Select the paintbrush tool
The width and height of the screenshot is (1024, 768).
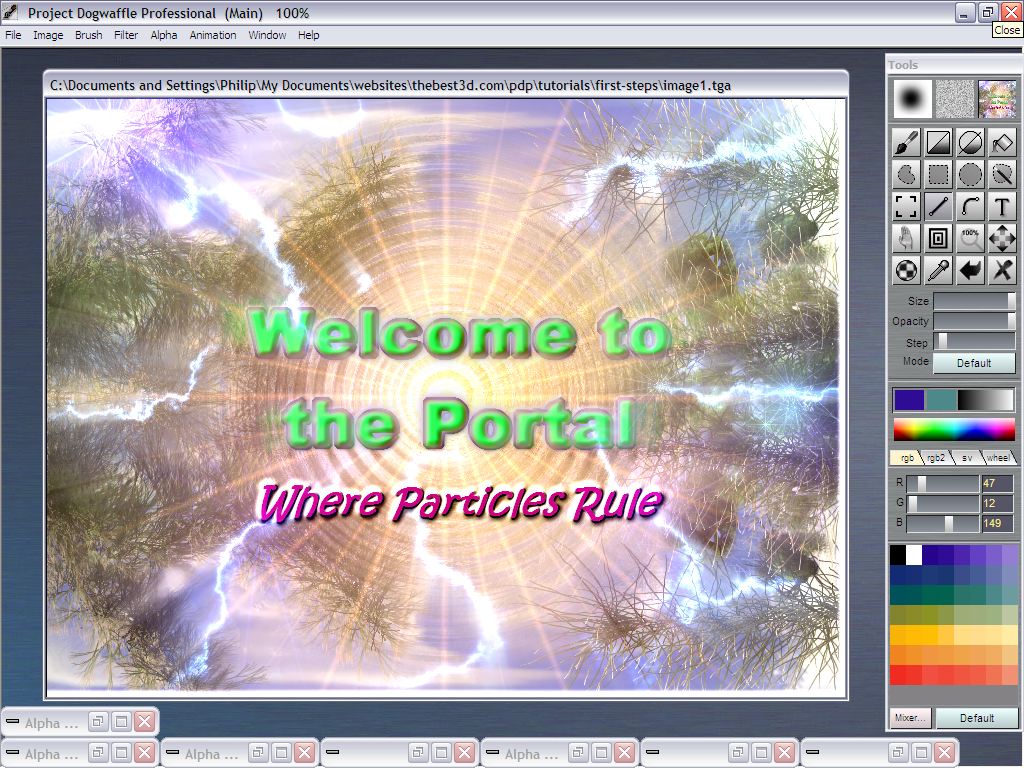(906, 143)
